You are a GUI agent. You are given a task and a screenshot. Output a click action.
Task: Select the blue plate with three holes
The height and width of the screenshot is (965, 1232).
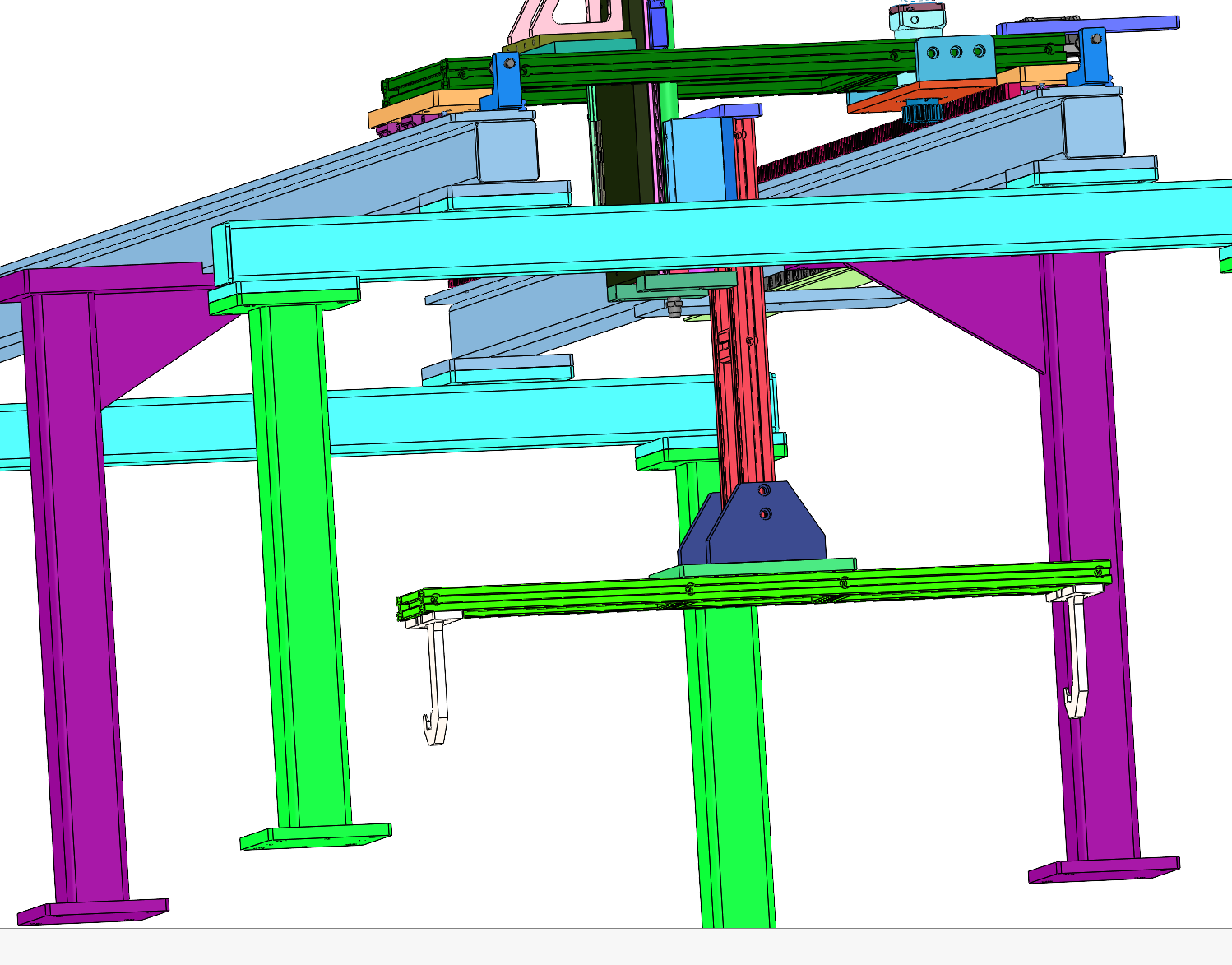pyautogui.click(x=956, y=58)
